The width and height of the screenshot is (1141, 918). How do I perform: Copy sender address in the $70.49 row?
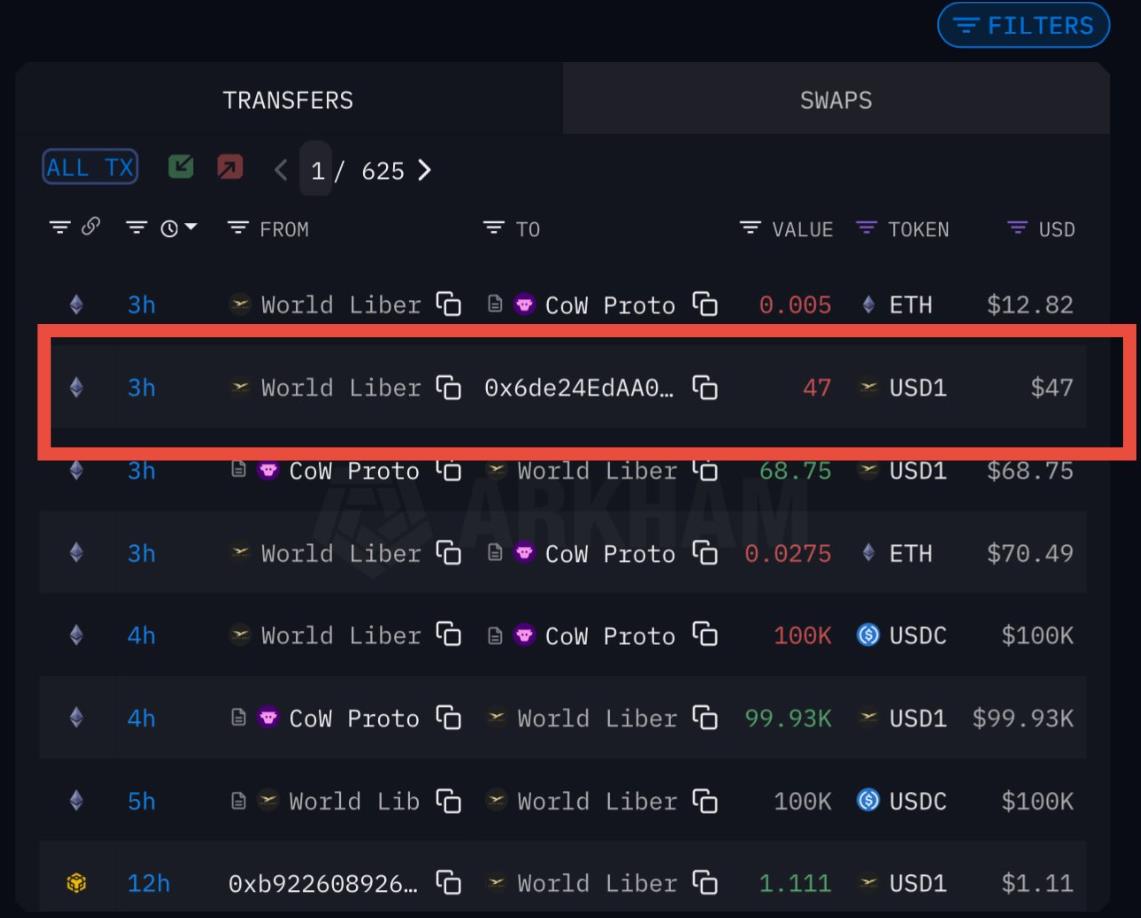[x=448, y=553]
